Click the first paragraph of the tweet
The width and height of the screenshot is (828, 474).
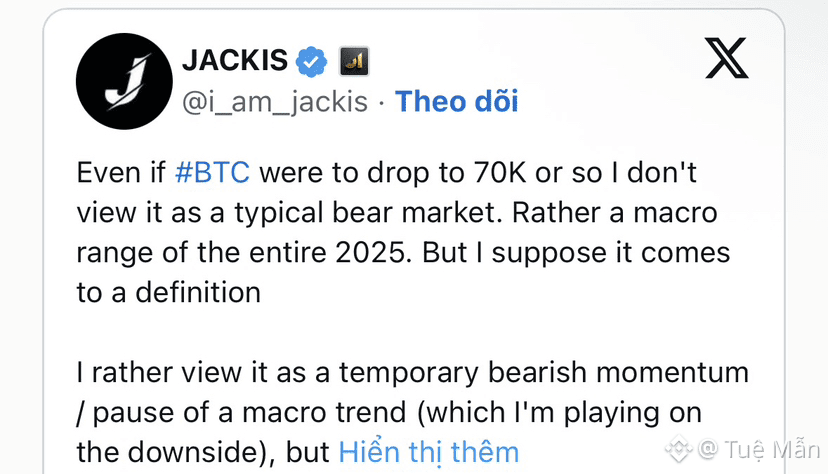pyautogui.click(x=400, y=232)
